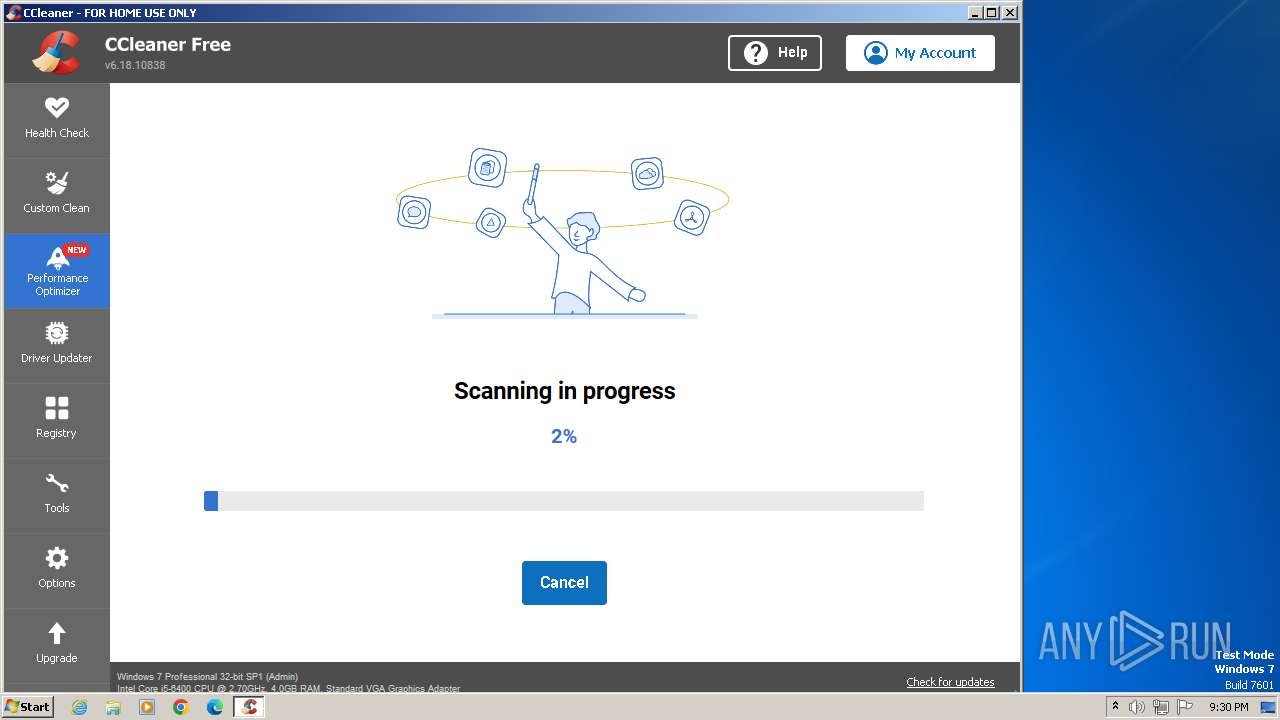Screen dimensions: 1280x720
Task: Open the Health Check section
Action: 57,120
